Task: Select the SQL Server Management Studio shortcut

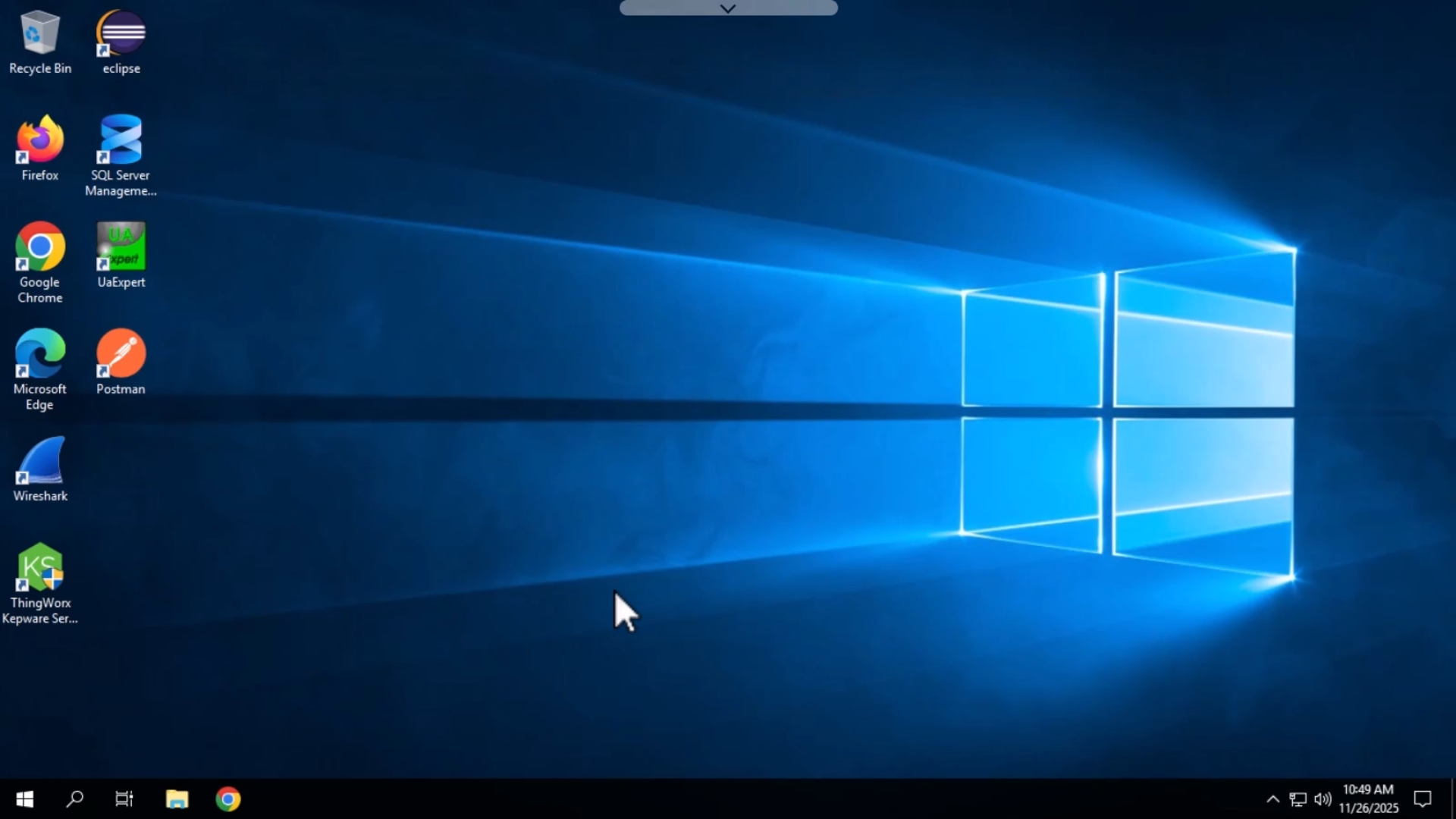Action: [121, 156]
